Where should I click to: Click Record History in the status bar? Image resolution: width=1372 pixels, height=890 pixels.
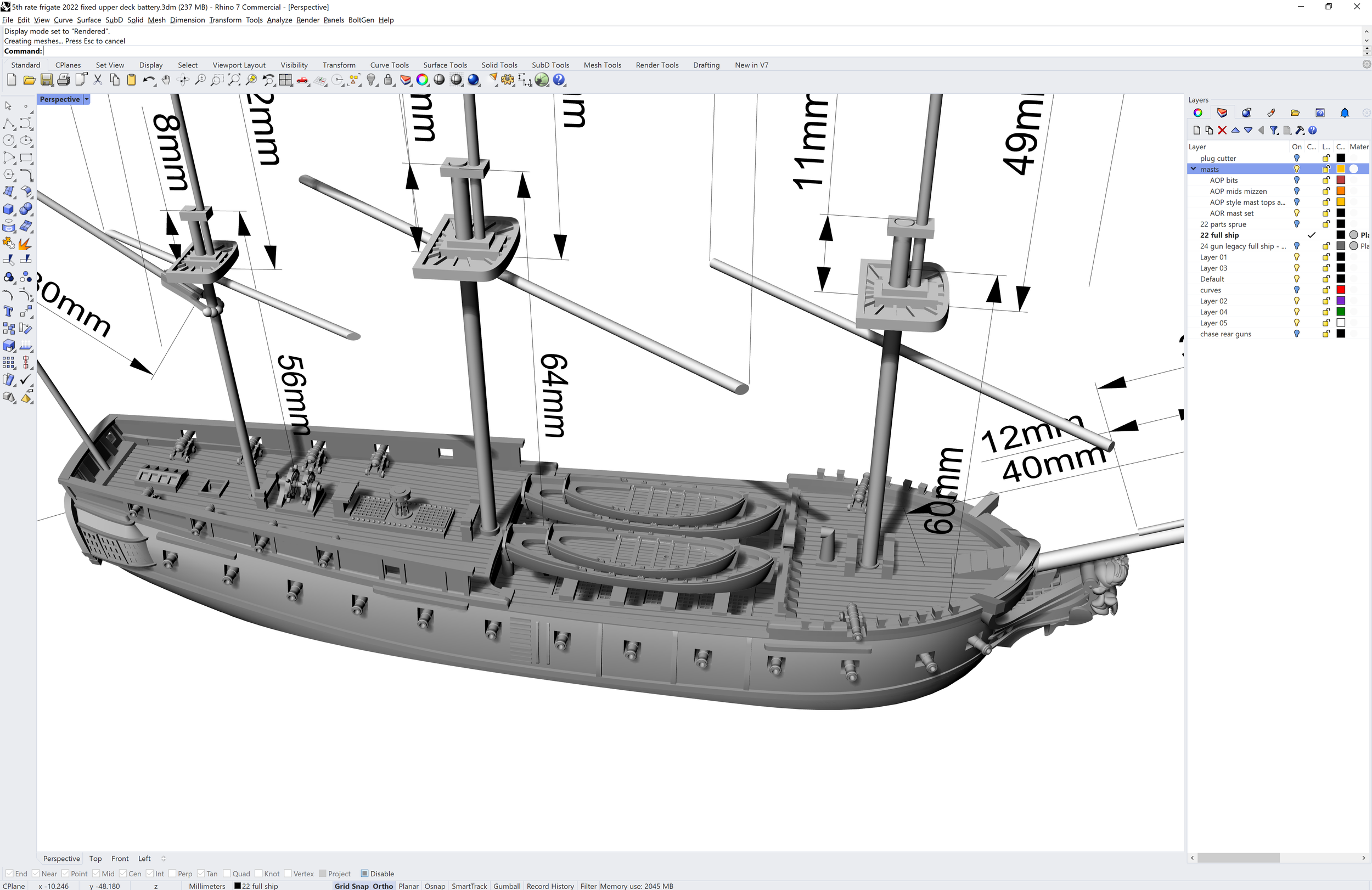tap(550, 886)
